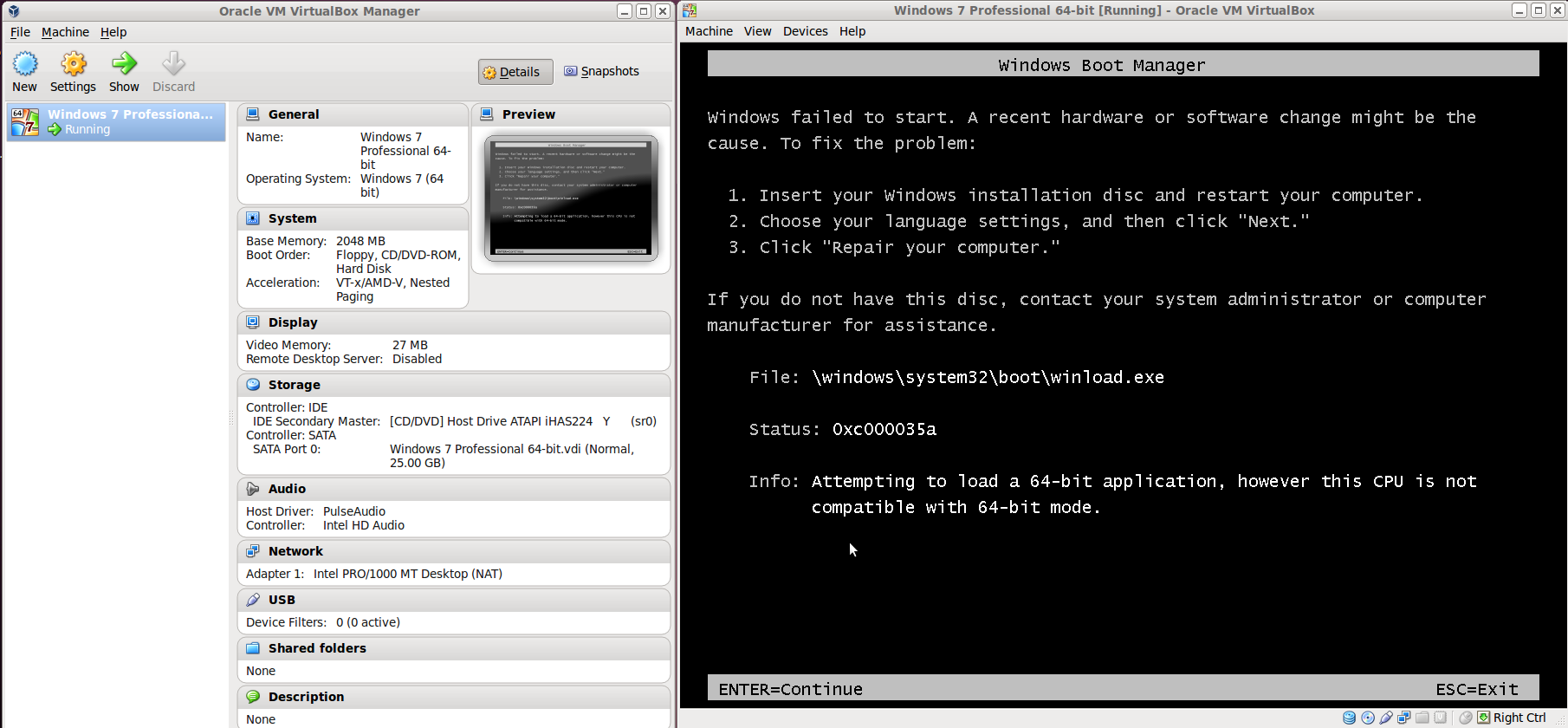Viewport: 1568px width, 728px height.
Task: Click the New virtual machine toolbar icon
Action: pos(25,63)
